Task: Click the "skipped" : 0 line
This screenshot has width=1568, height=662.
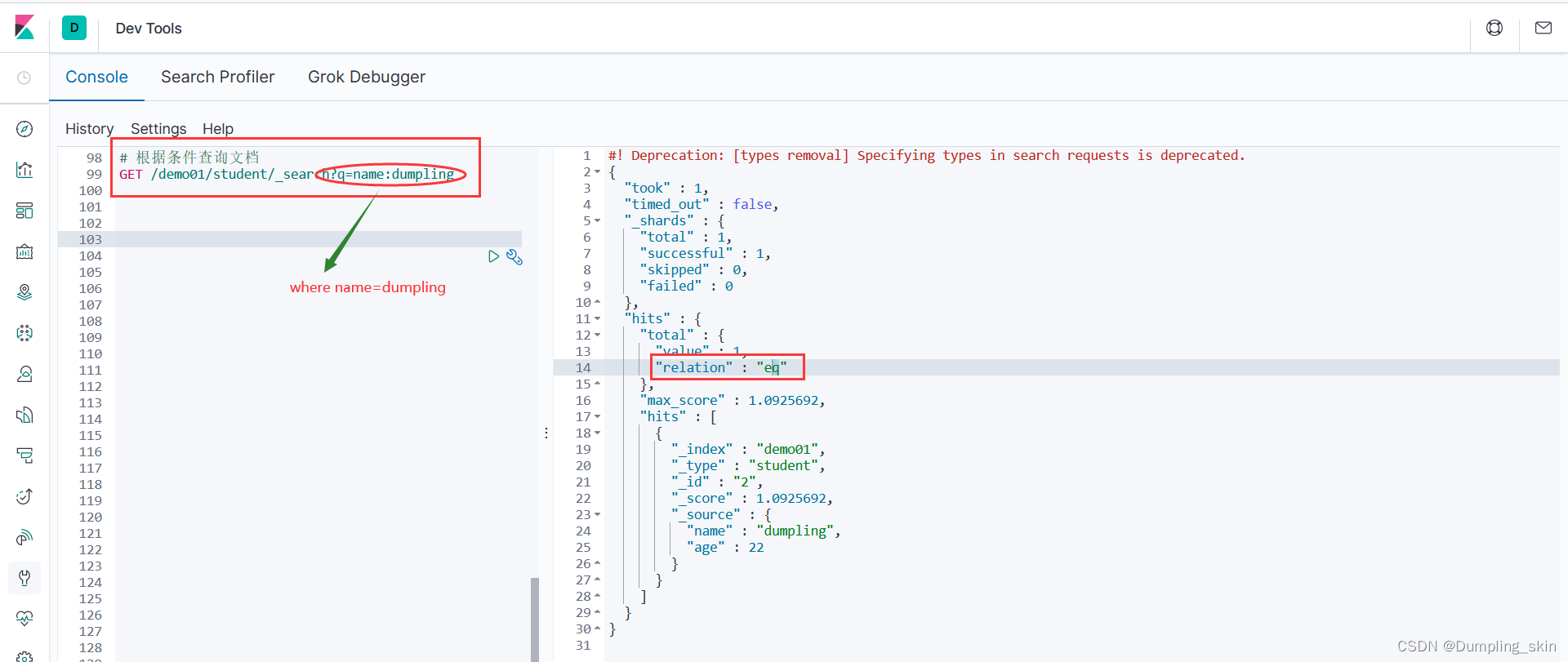Action: click(694, 269)
